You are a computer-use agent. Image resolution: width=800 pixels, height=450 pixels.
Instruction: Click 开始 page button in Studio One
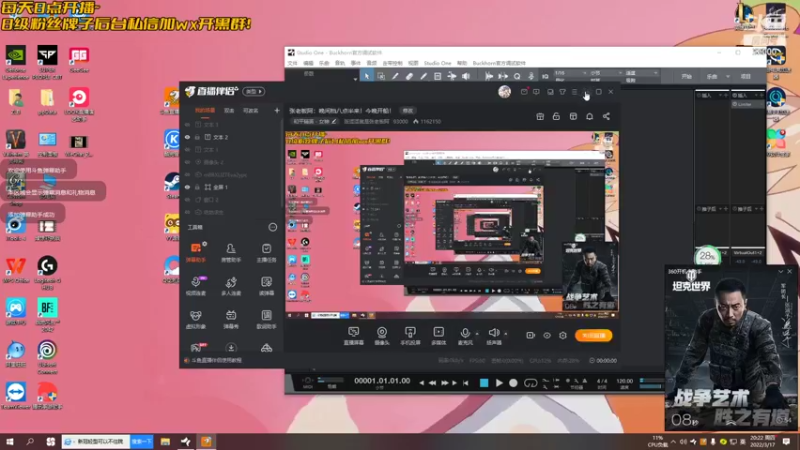tap(687, 77)
